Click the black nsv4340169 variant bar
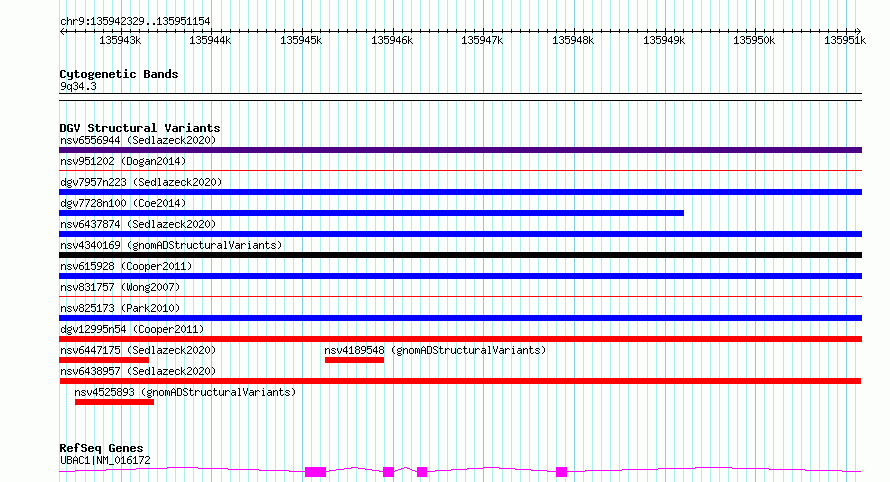The height and width of the screenshot is (482, 890). pyautogui.click(x=460, y=255)
